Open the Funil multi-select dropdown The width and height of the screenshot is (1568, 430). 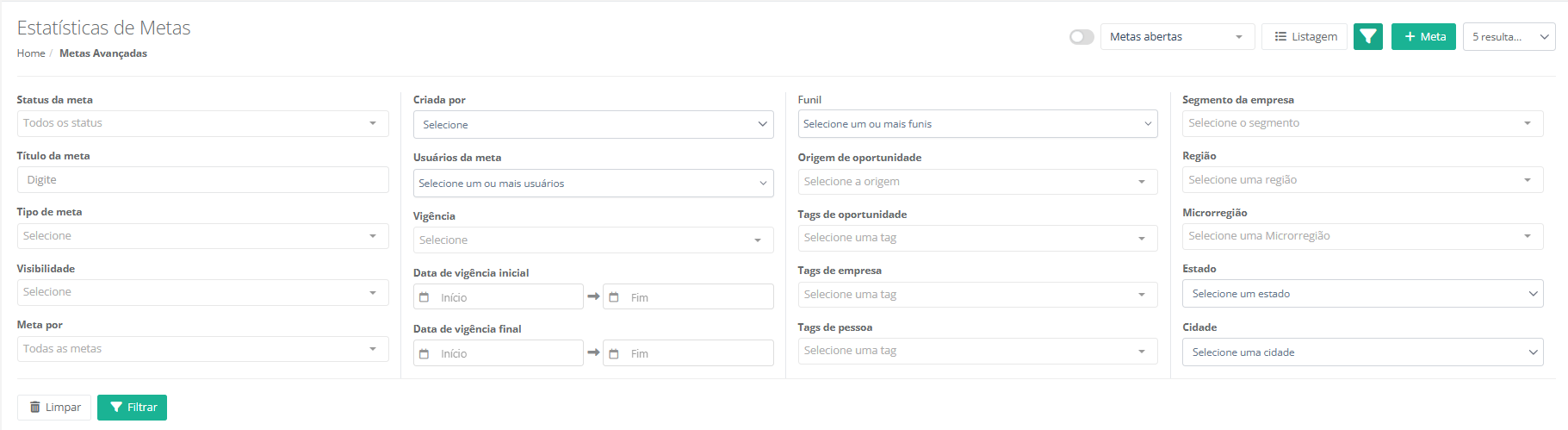(977, 124)
